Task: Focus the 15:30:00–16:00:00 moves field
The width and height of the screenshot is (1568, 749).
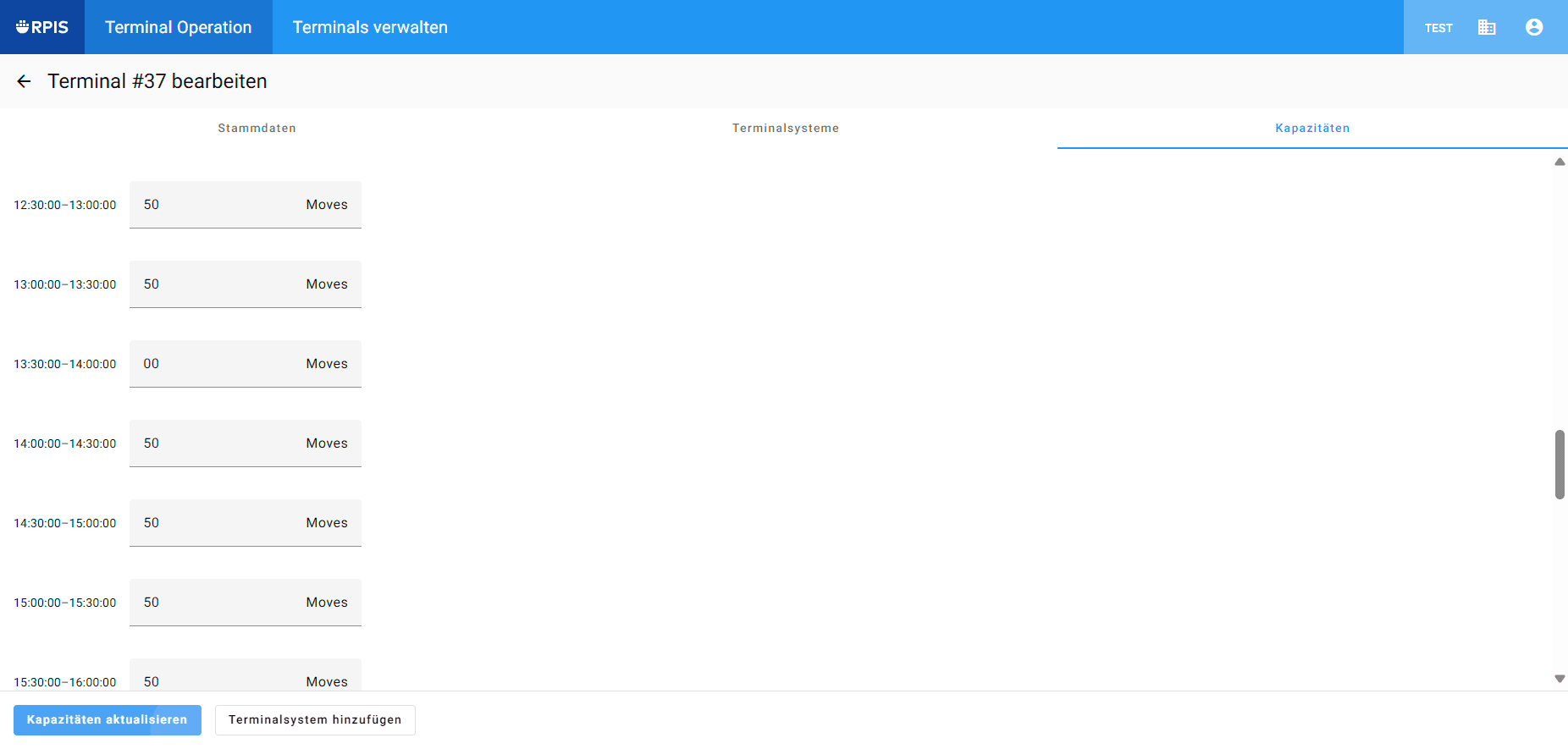Action: pos(246,675)
